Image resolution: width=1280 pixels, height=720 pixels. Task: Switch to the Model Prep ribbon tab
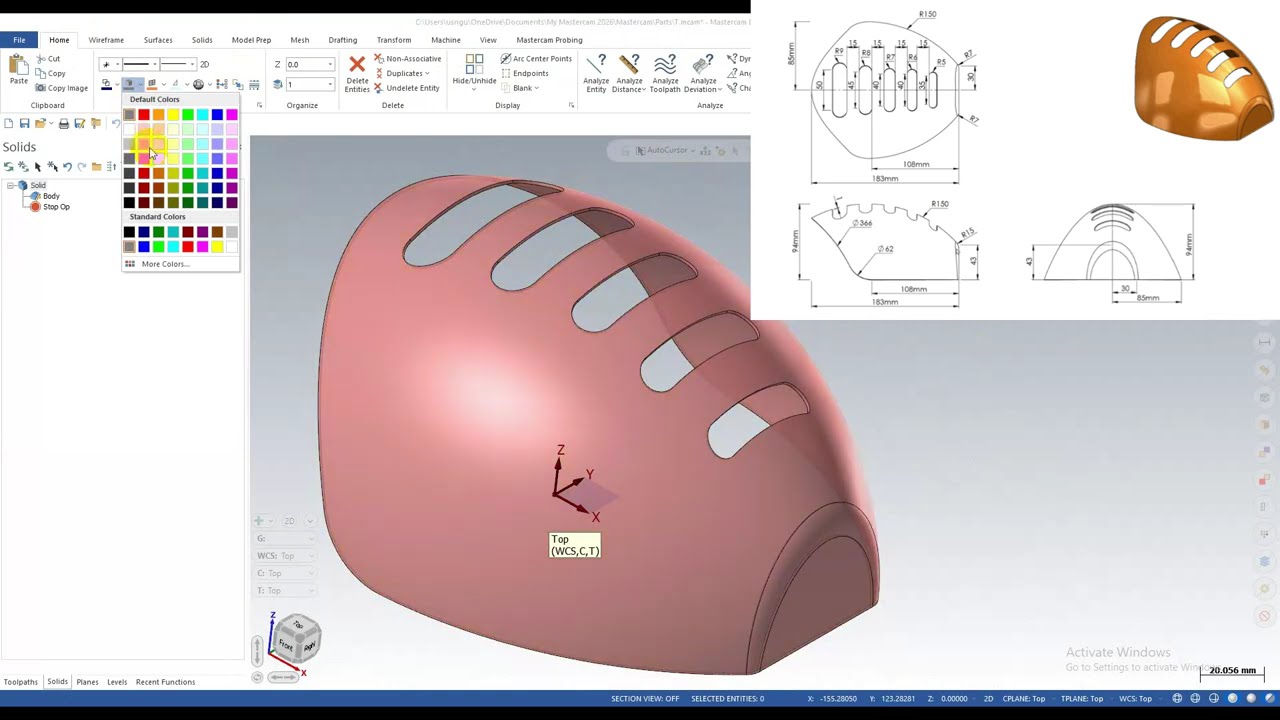pyautogui.click(x=251, y=40)
